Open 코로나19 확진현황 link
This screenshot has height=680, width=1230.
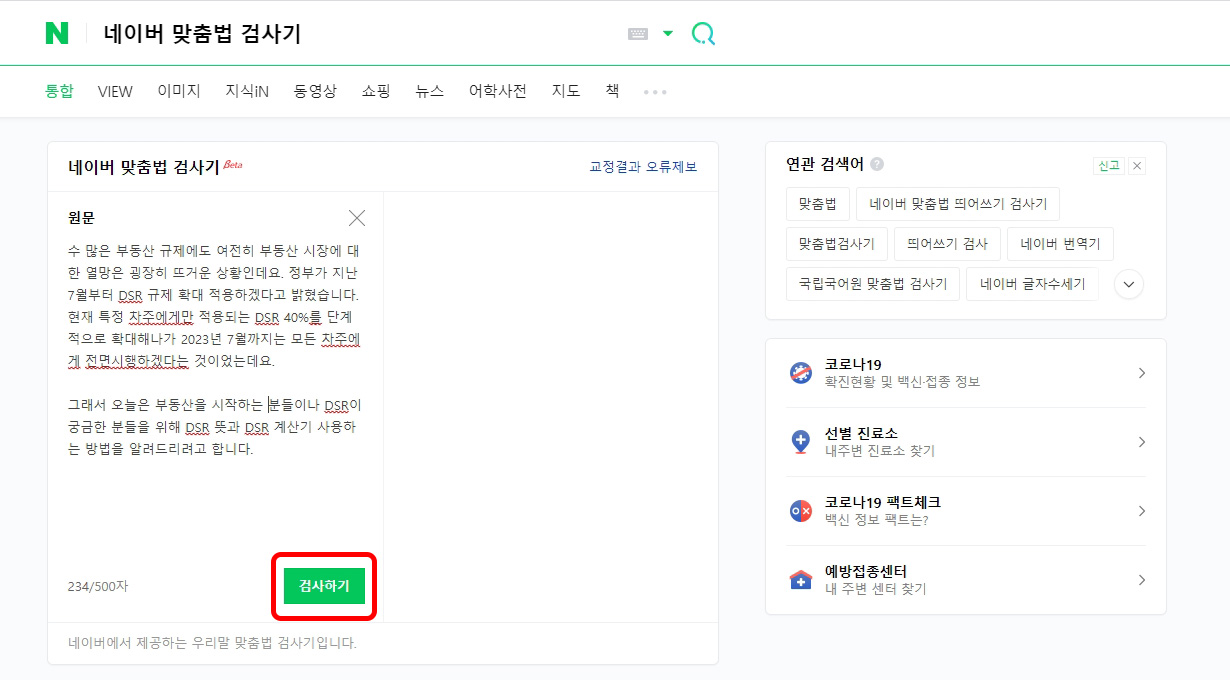click(902, 373)
